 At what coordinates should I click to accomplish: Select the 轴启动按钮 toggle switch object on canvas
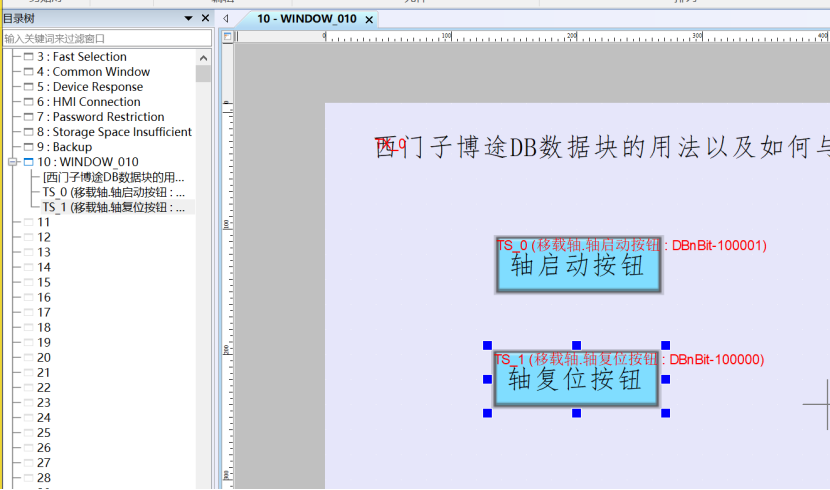[x=578, y=265]
